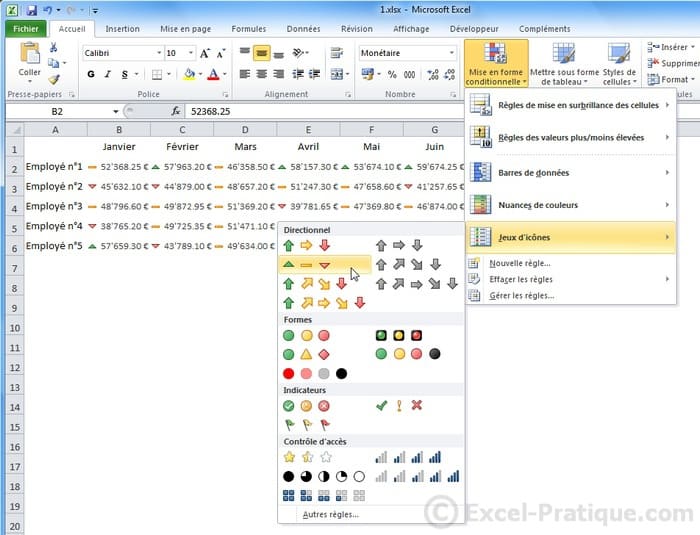Screen dimensions: 700x535
Task: Open the Monétaire number format dropdown
Action: 452,53
